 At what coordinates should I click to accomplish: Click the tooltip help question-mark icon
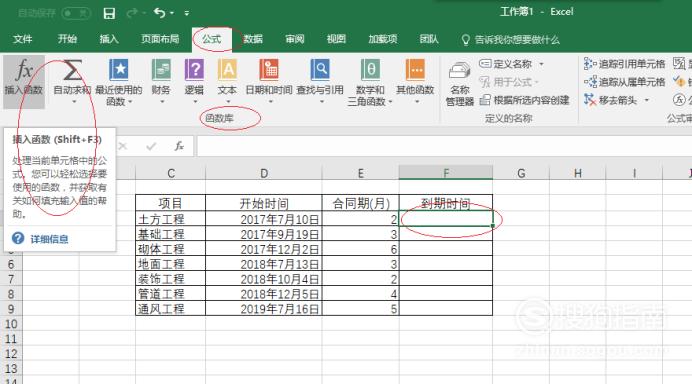(18, 238)
